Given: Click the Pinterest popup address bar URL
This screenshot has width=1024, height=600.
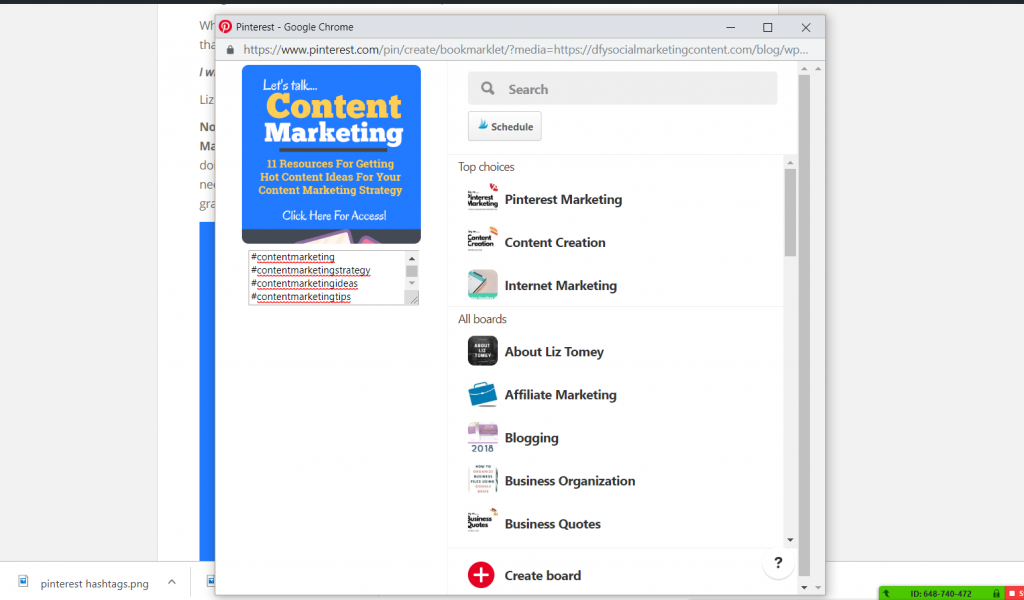Looking at the screenshot, I should pyautogui.click(x=526, y=50).
